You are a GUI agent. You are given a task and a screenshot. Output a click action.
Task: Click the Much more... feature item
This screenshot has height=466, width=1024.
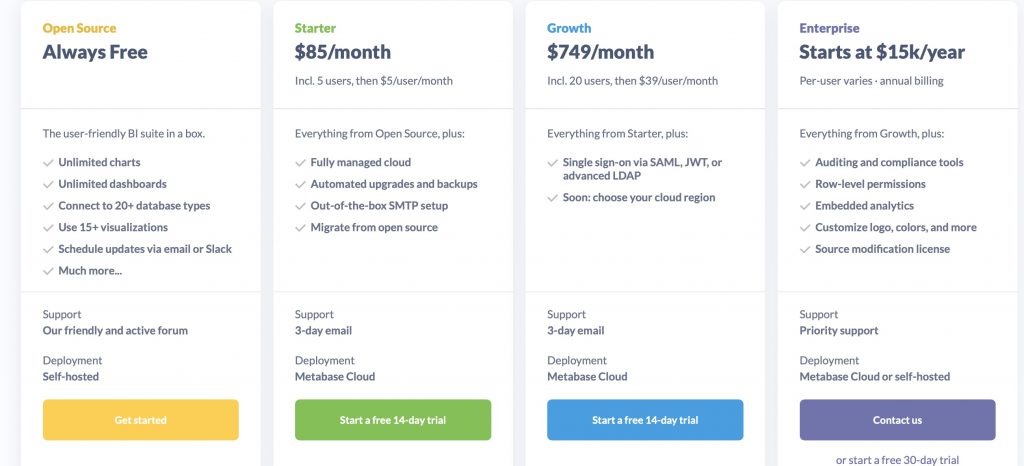(90, 271)
